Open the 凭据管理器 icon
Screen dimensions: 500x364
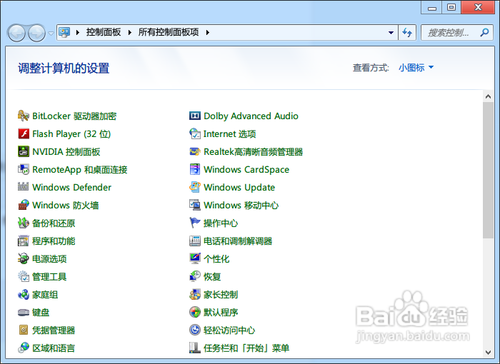[x=23, y=330]
